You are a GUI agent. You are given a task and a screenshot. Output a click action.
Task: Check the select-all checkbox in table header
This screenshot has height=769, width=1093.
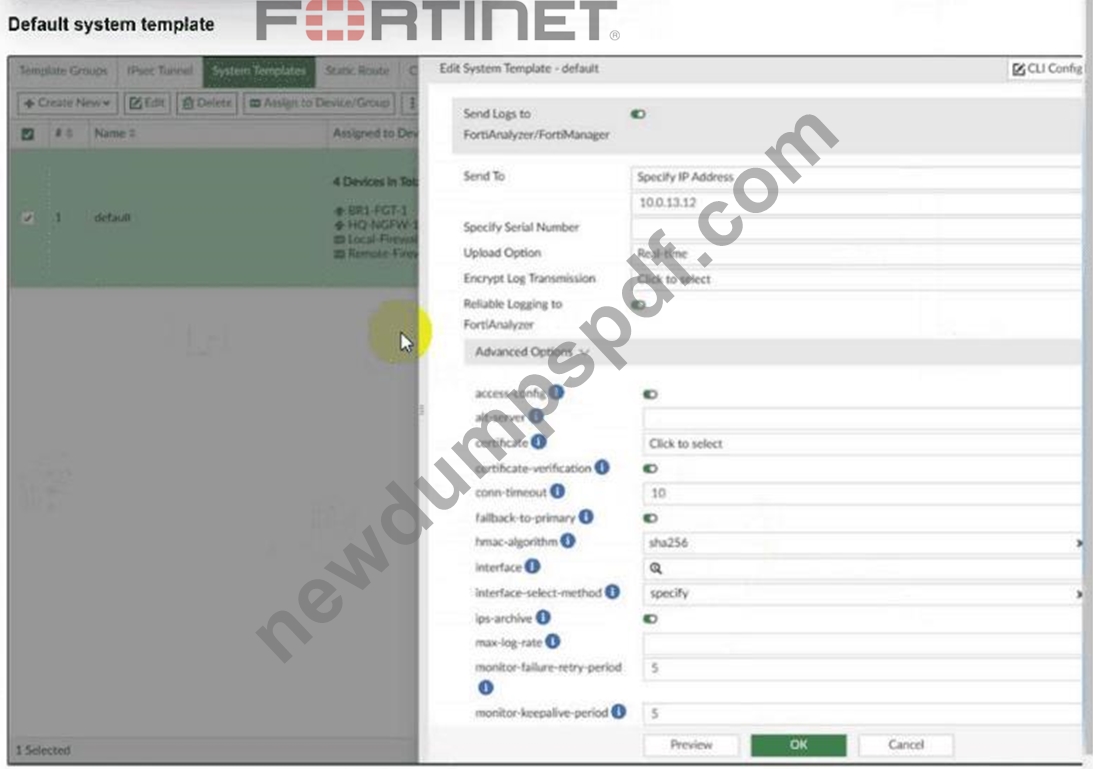(28, 134)
